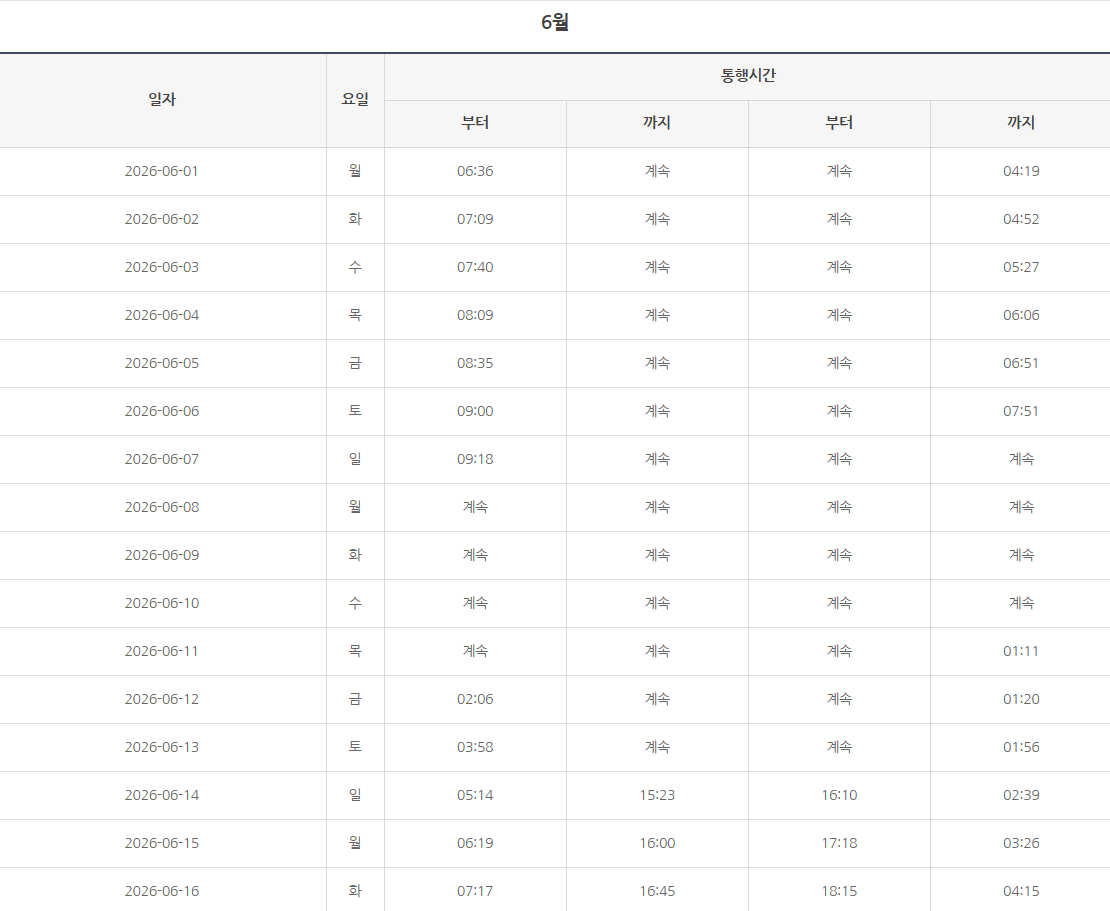This screenshot has height=911, width=1110.
Task: Click the 통행시간 header cell
Action: click(748, 76)
